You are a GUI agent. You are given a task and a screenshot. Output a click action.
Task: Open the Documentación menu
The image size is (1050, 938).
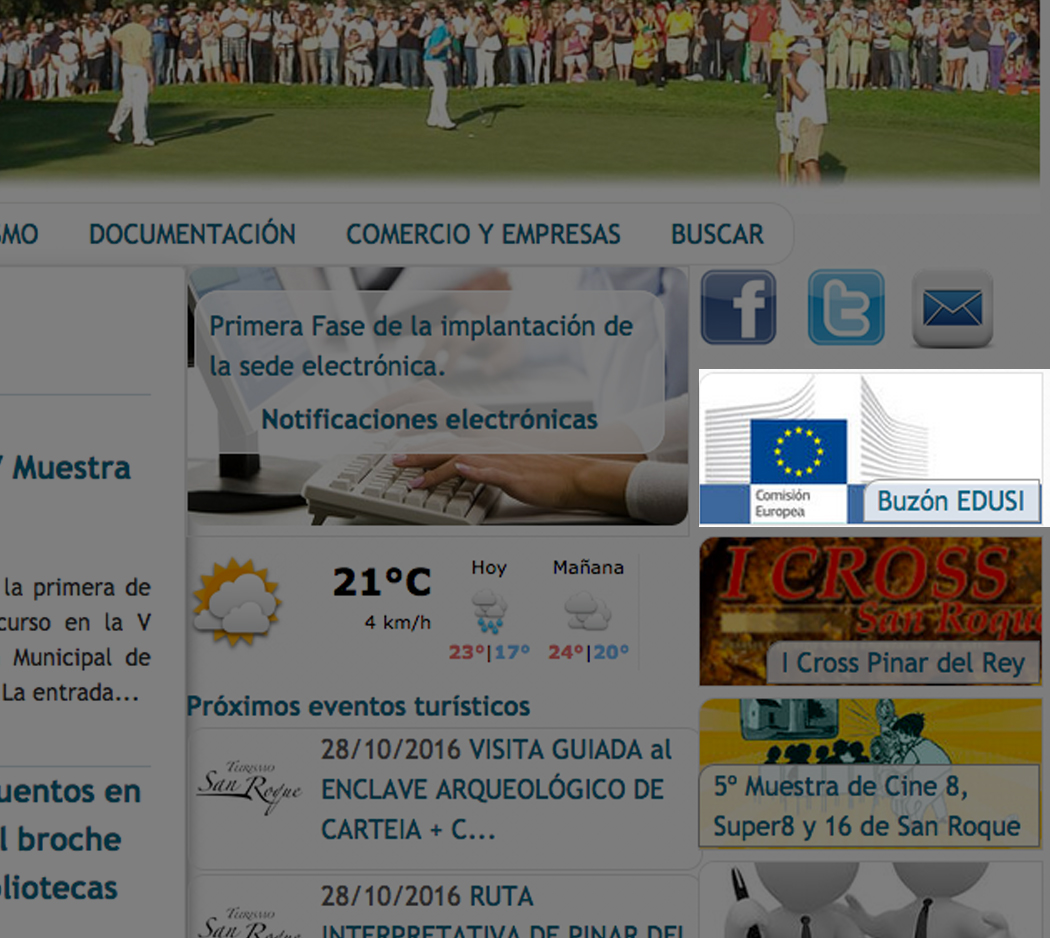tap(192, 234)
